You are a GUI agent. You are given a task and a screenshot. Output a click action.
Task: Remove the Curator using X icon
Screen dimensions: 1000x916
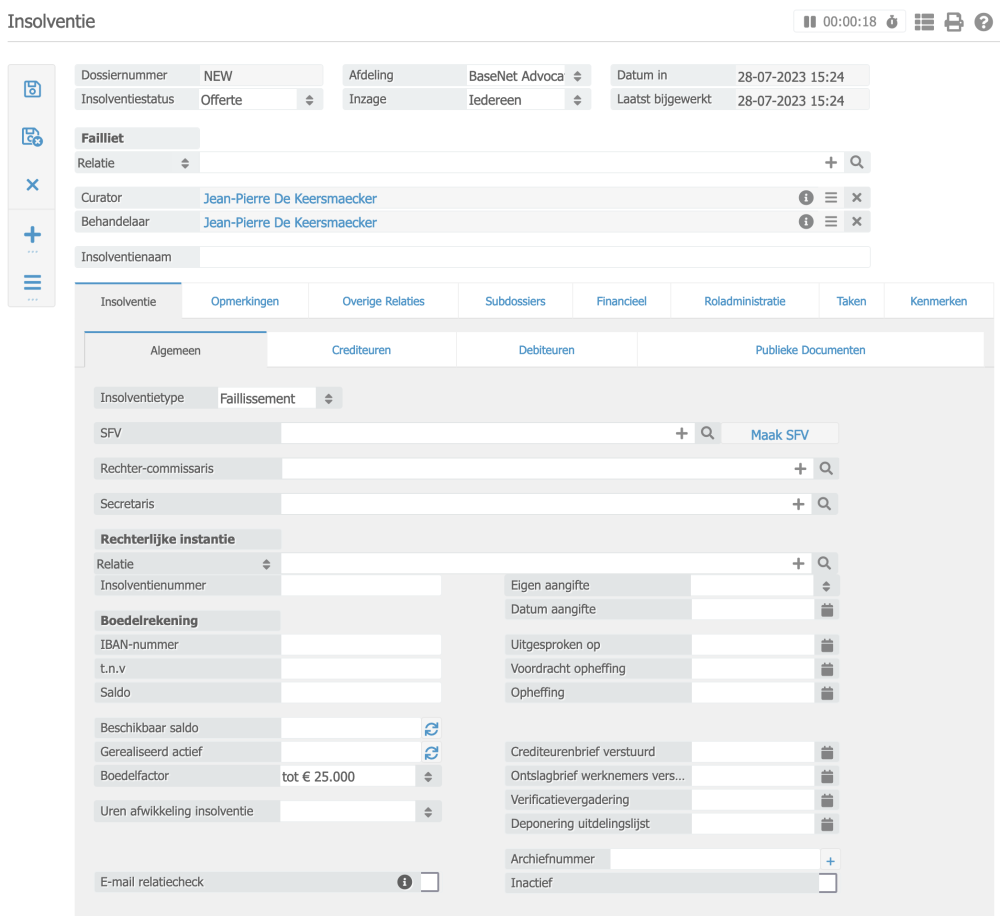pos(857,198)
